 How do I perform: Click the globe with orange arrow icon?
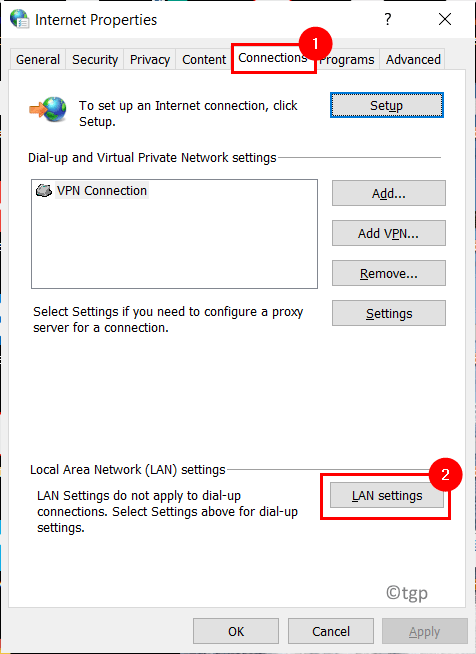tap(48, 109)
